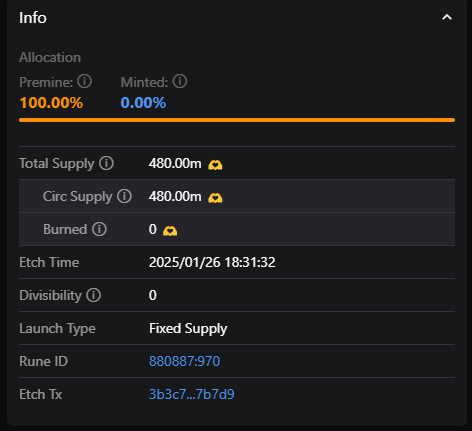Click the Circ Supply 480.00m value
Image resolution: width=472 pixels, height=431 pixels.
(x=175, y=196)
